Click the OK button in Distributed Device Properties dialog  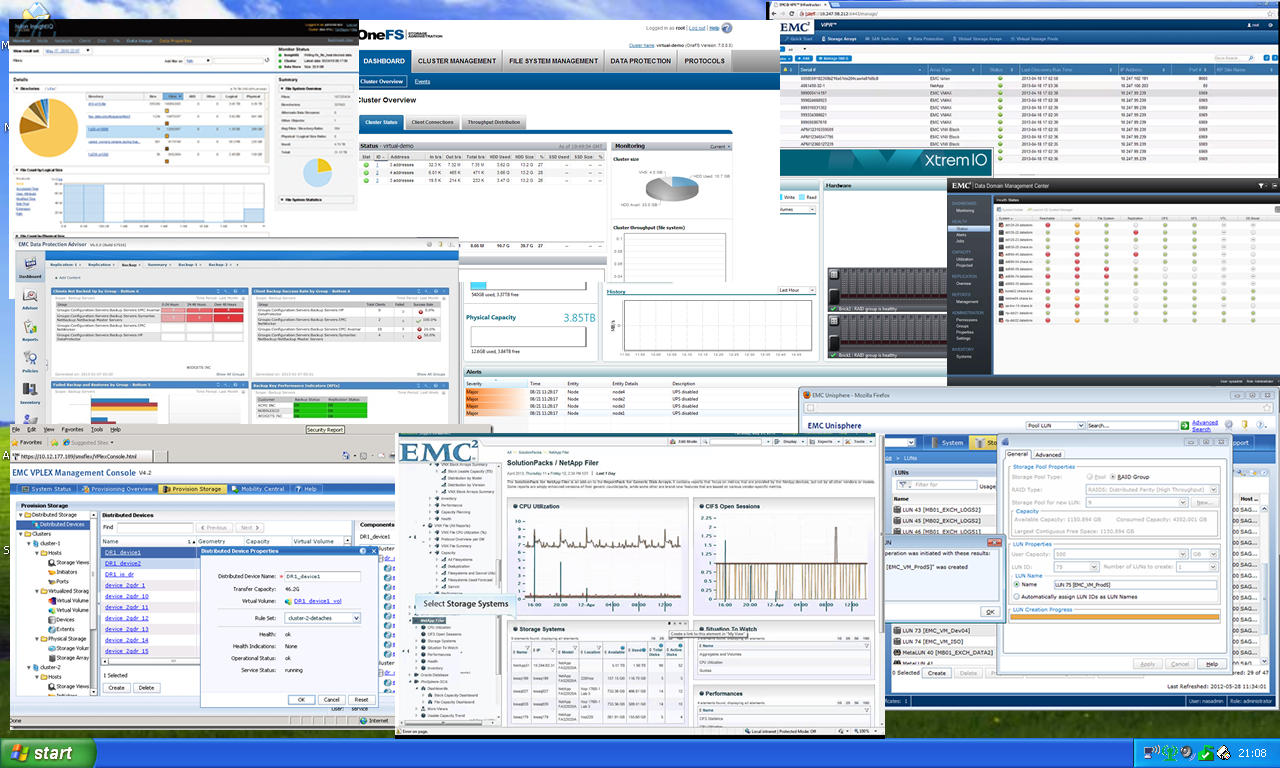(x=302, y=700)
